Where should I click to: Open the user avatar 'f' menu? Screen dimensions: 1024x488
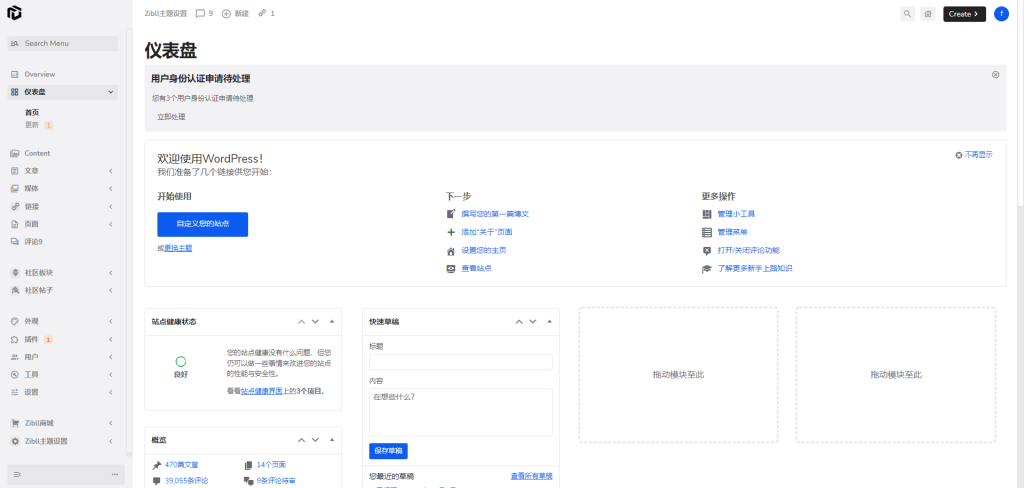pyautogui.click(x=1001, y=14)
